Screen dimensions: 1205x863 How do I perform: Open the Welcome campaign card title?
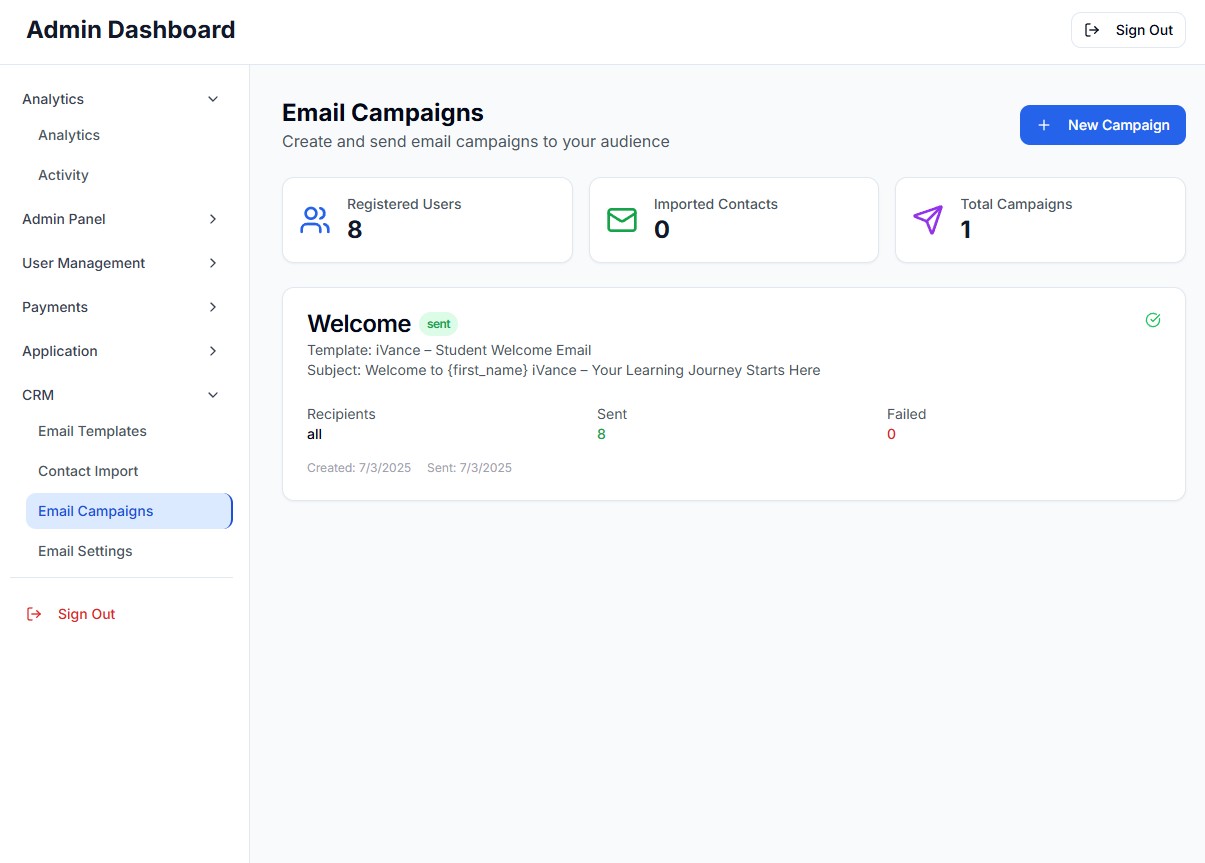click(359, 324)
